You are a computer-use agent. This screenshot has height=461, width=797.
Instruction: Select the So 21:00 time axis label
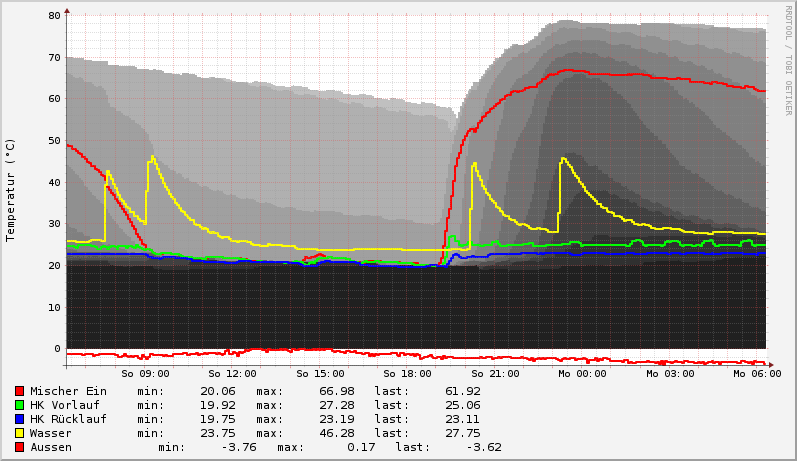pyautogui.click(x=495, y=373)
